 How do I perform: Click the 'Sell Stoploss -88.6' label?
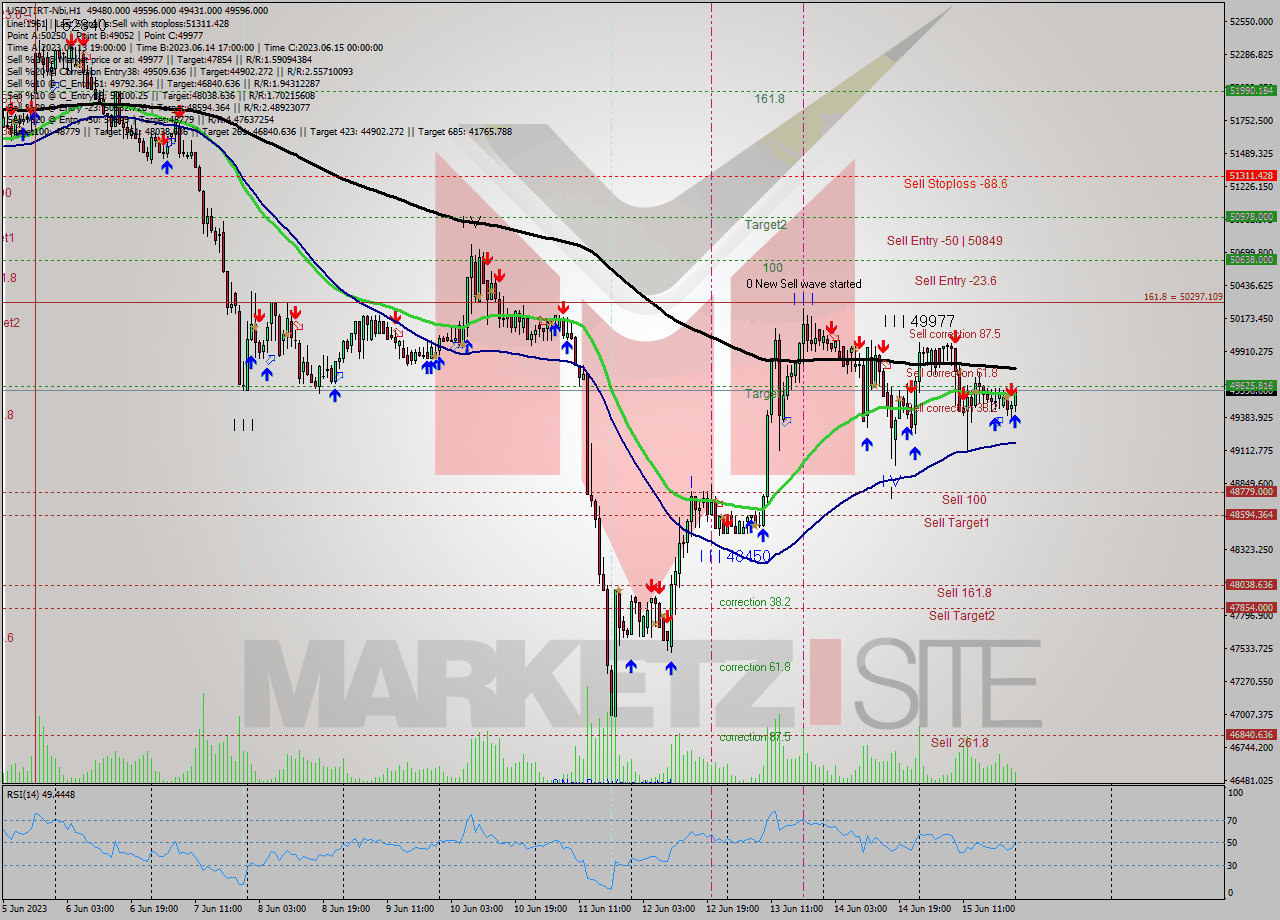point(955,184)
